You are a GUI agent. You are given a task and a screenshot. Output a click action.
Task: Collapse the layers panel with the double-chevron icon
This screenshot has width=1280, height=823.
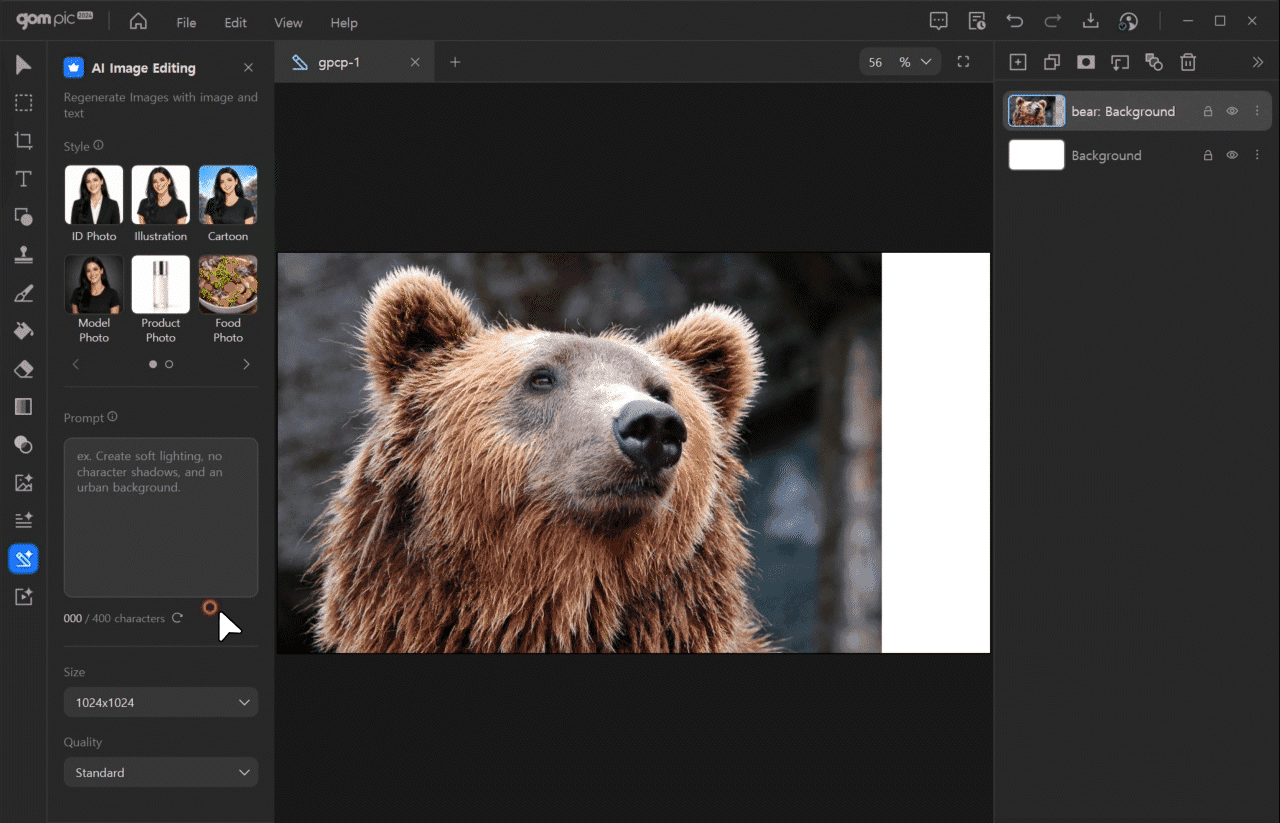[x=1258, y=62]
